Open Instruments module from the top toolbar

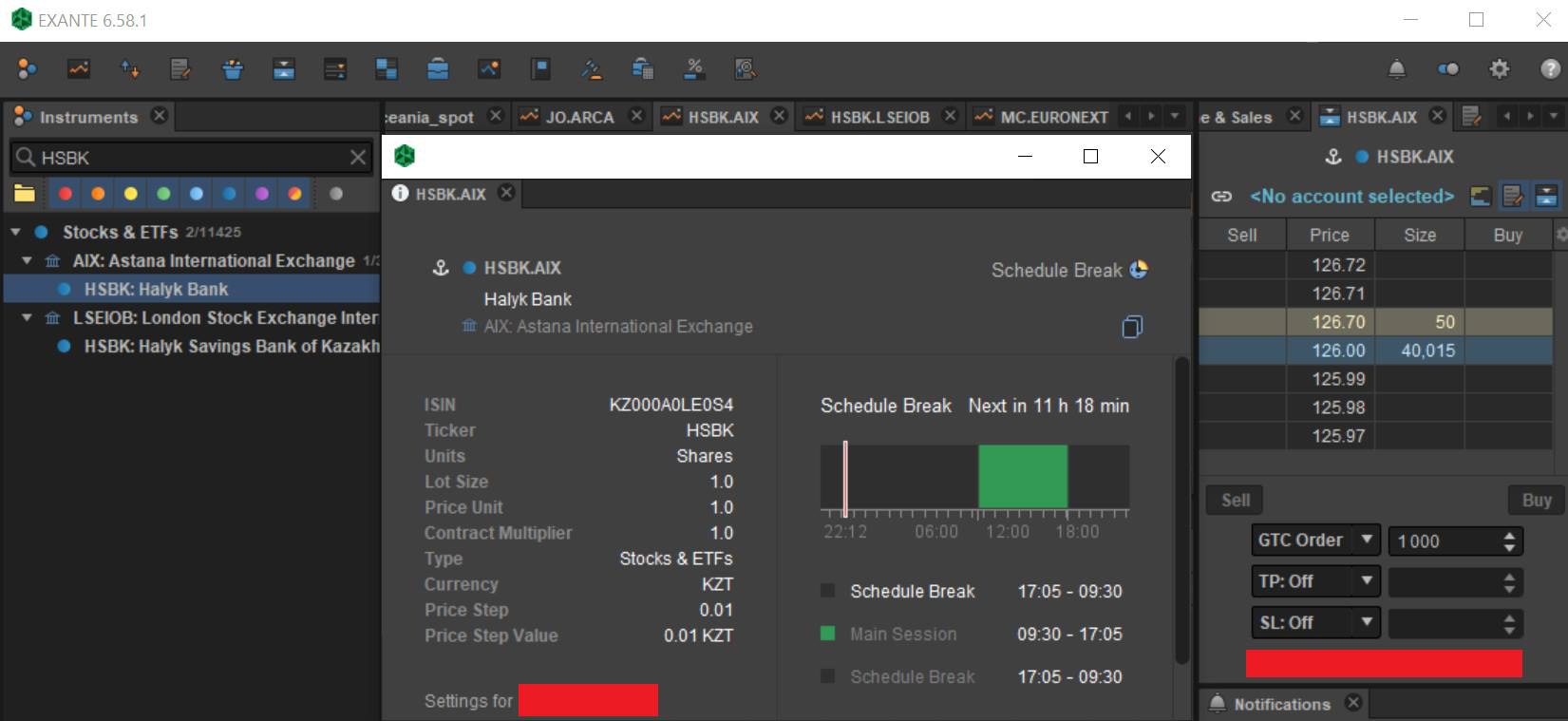(x=27, y=68)
